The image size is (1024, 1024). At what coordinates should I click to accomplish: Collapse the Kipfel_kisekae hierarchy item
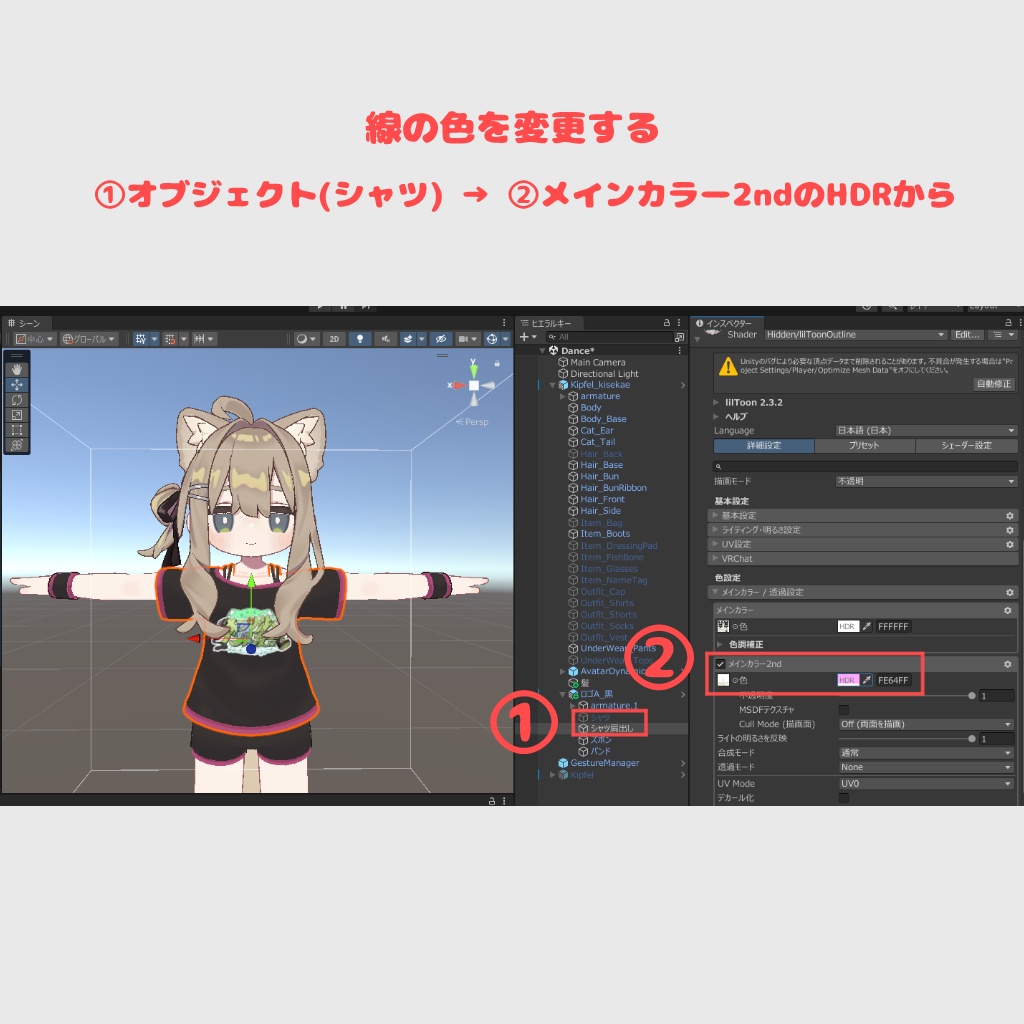[x=550, y=383]
